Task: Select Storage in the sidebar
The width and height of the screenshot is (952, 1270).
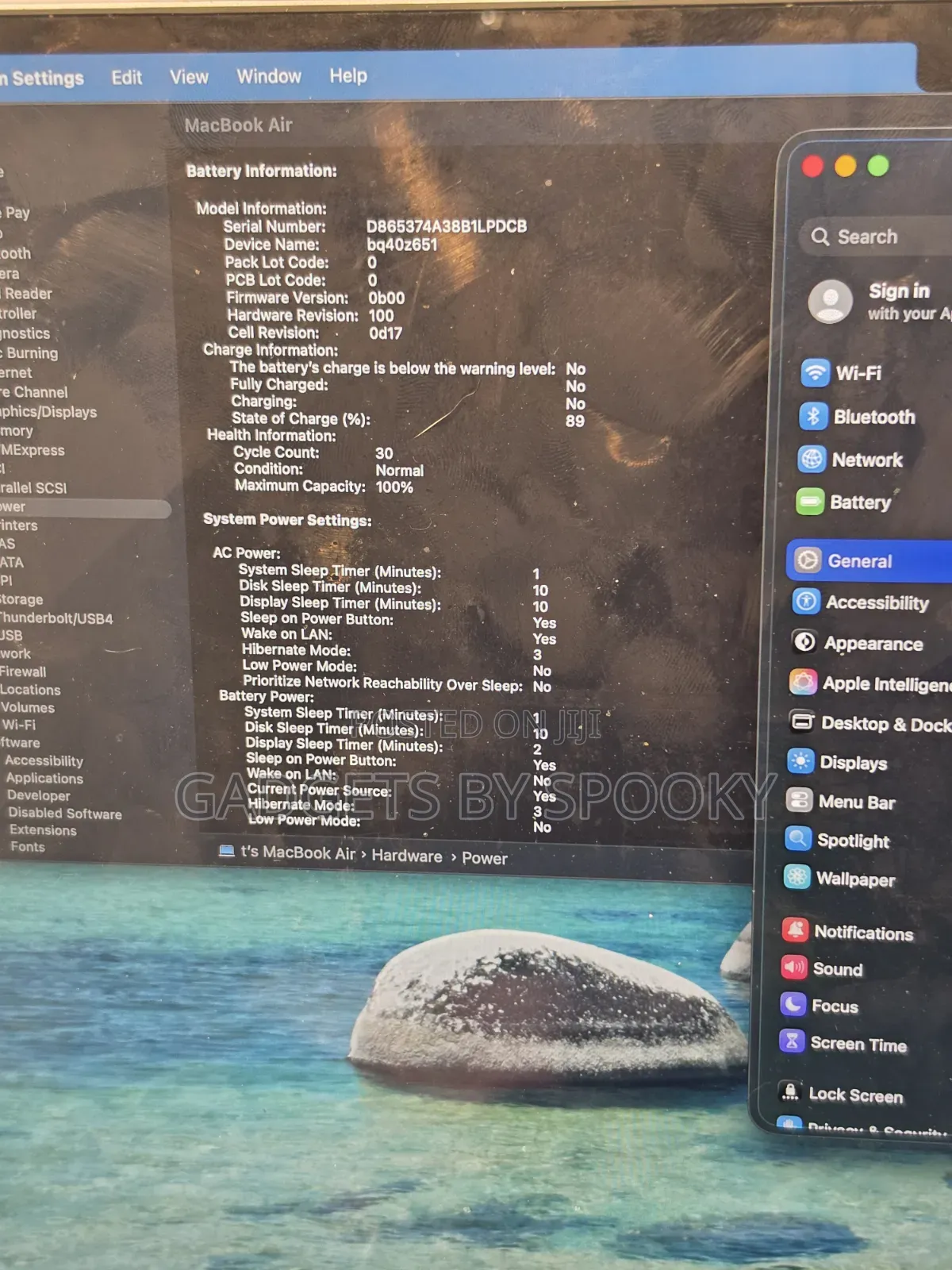Action: 21,600
